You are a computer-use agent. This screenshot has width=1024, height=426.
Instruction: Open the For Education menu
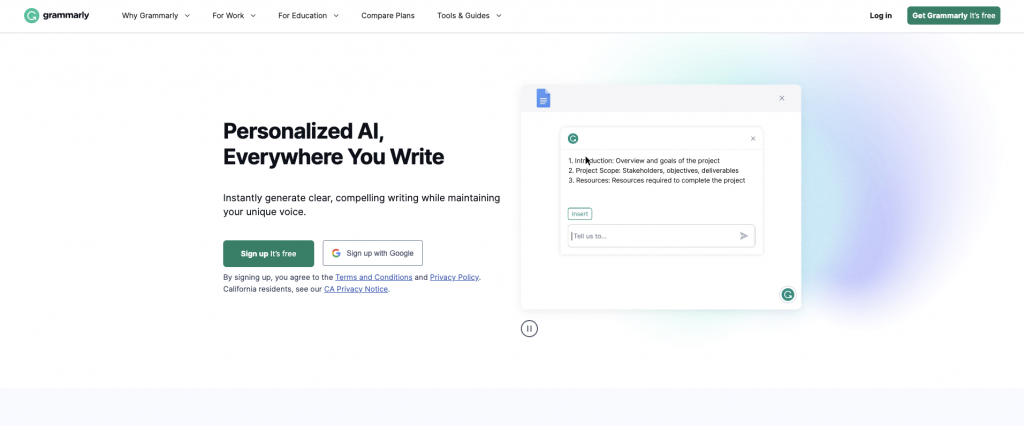click(308, 16)
